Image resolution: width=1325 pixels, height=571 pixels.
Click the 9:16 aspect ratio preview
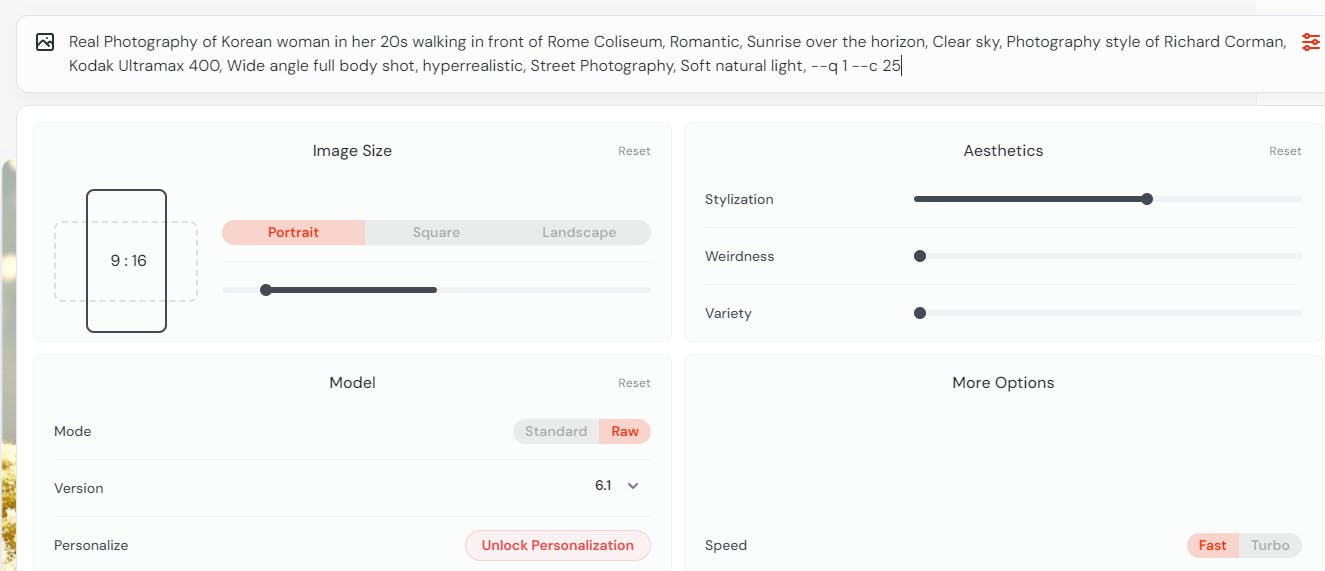point(127,261)
